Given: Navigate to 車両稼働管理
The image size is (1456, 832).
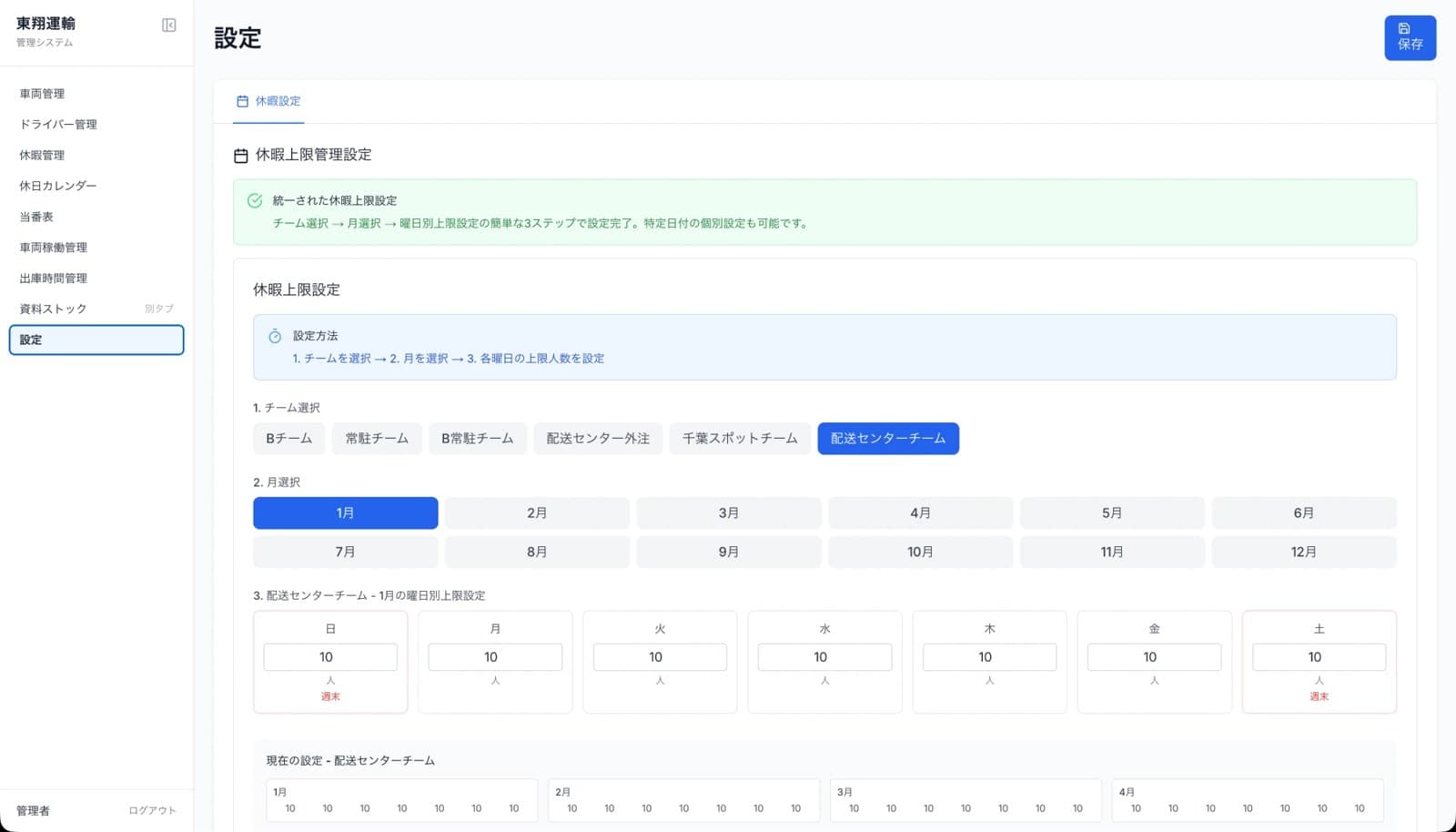Looking at the screenshot, I should 96,248.
